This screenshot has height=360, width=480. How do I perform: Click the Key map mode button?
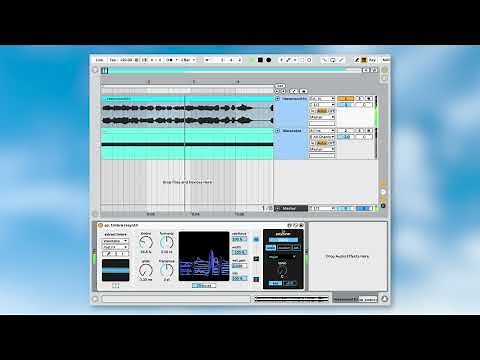(372, 60)
